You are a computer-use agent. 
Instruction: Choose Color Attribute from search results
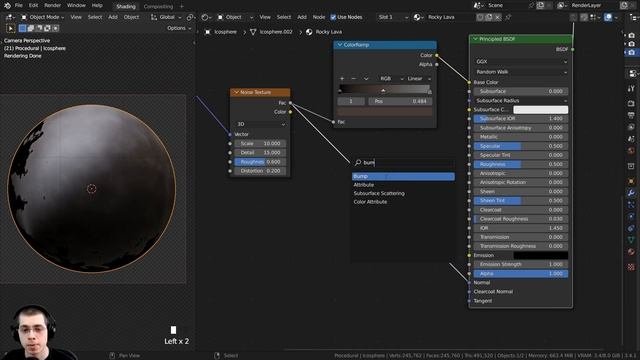pos(403,202)
